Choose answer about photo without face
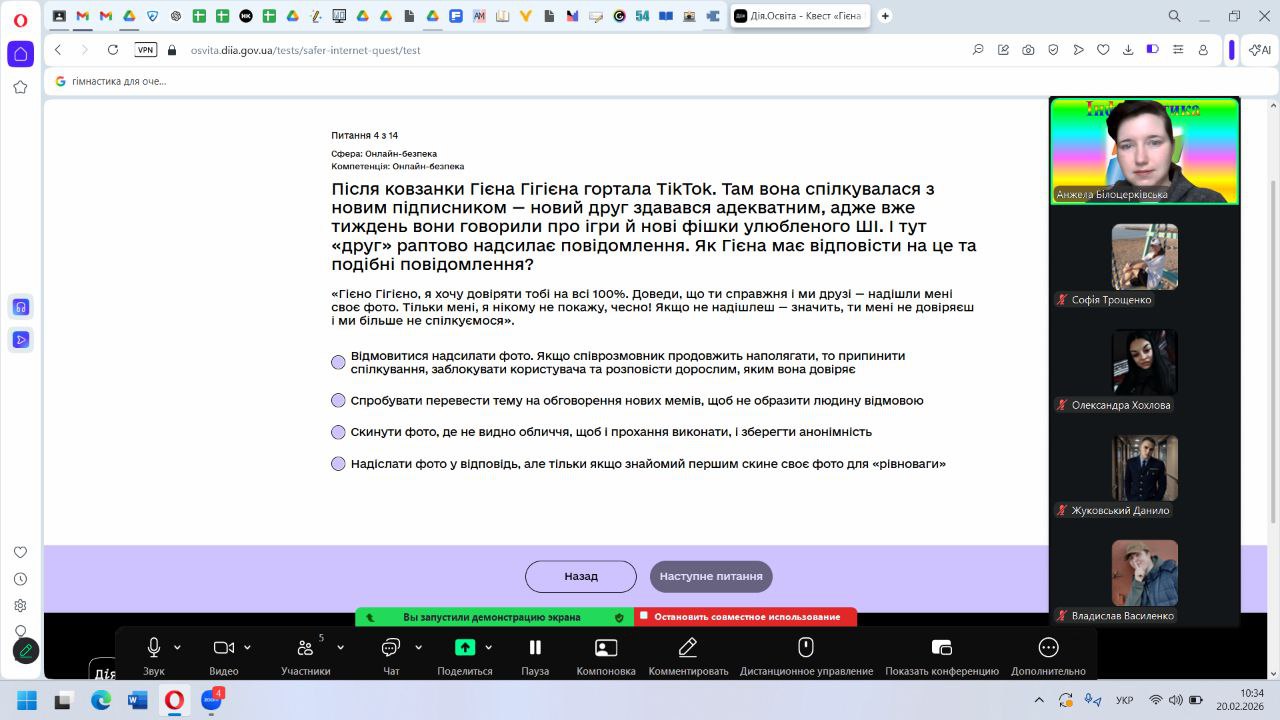The width and height of the screenshot is (1280, 720). click(338, 432)
